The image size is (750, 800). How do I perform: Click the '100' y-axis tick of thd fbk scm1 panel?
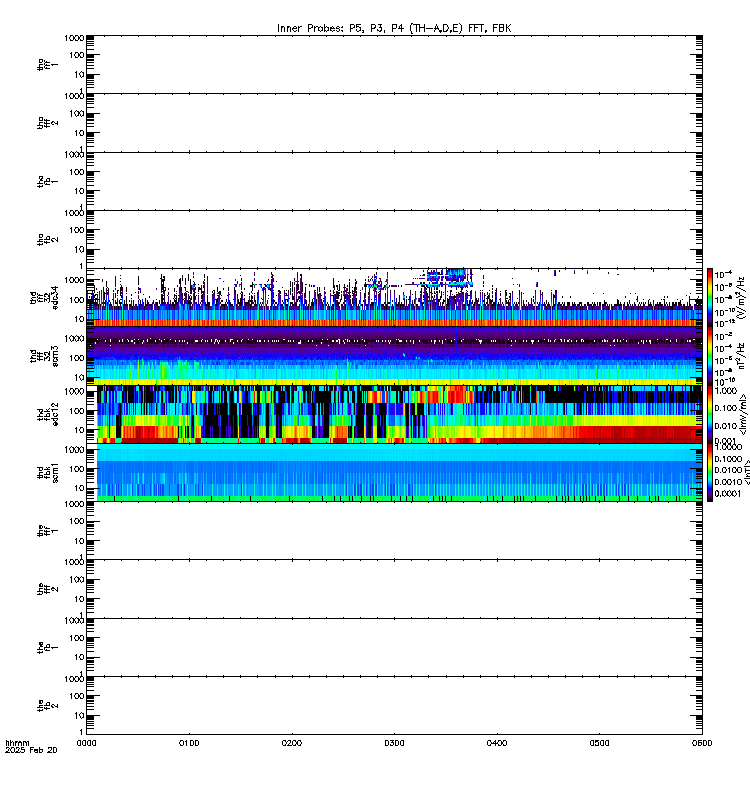77,468
